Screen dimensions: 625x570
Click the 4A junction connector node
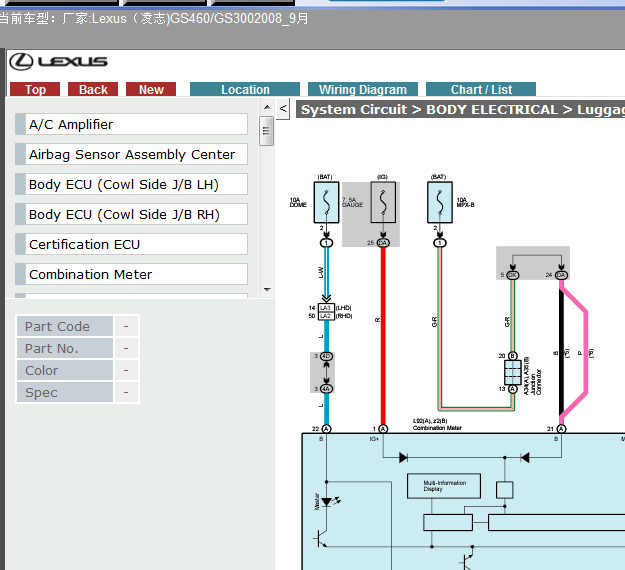[326, 389]
